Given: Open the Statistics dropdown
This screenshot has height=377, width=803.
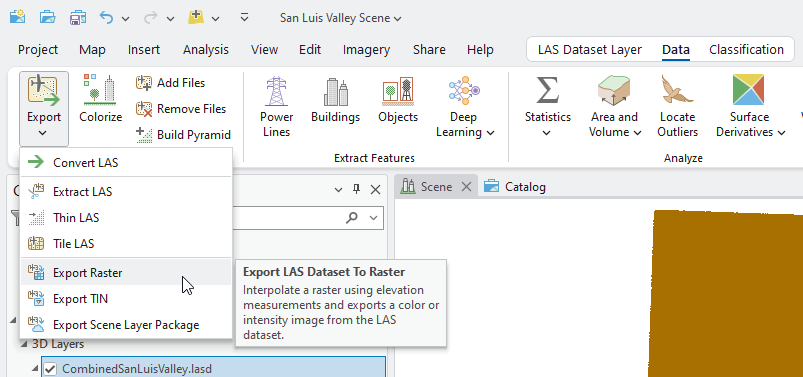Looking at the screenshot, I should [x=547, y=108].
